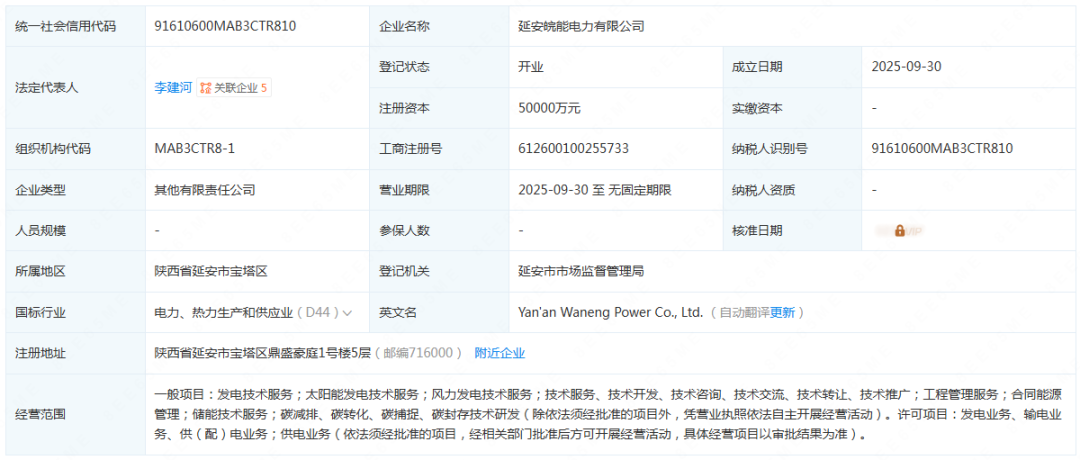
Task: Click 更新 link next to 自动翻译
Action: tap(782, 313)
